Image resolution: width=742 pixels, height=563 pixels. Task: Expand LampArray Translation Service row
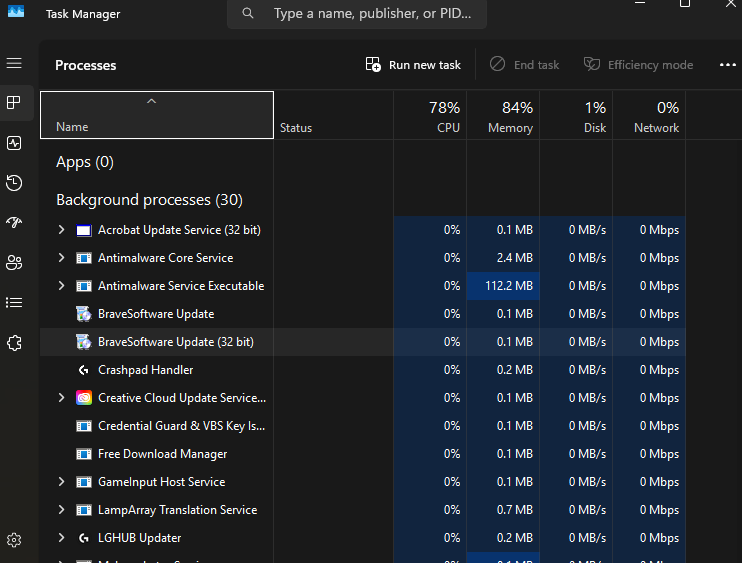point(62,510)
